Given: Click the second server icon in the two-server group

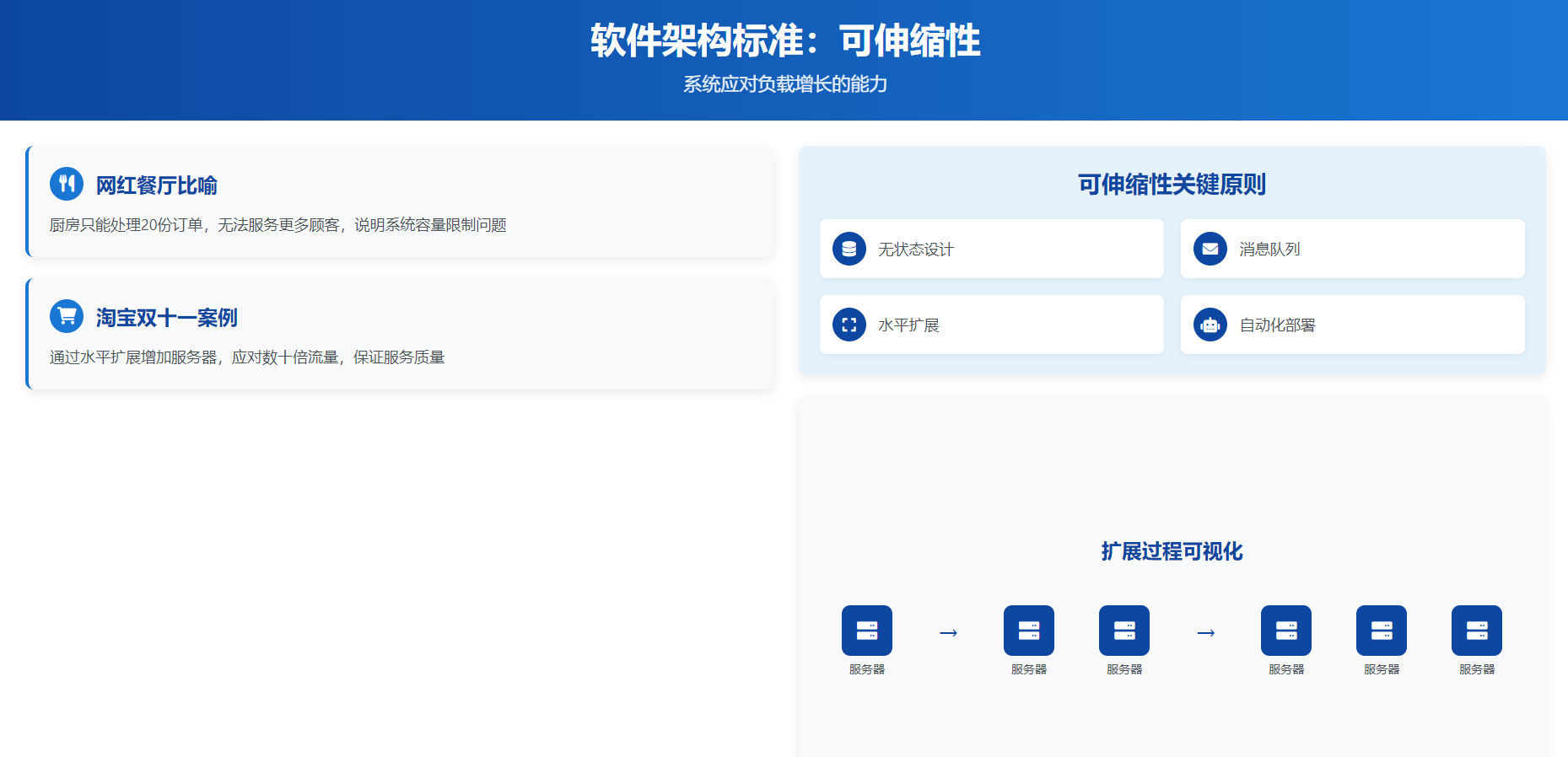Looking at the screenshot, I should click(x=1124, y=631).
